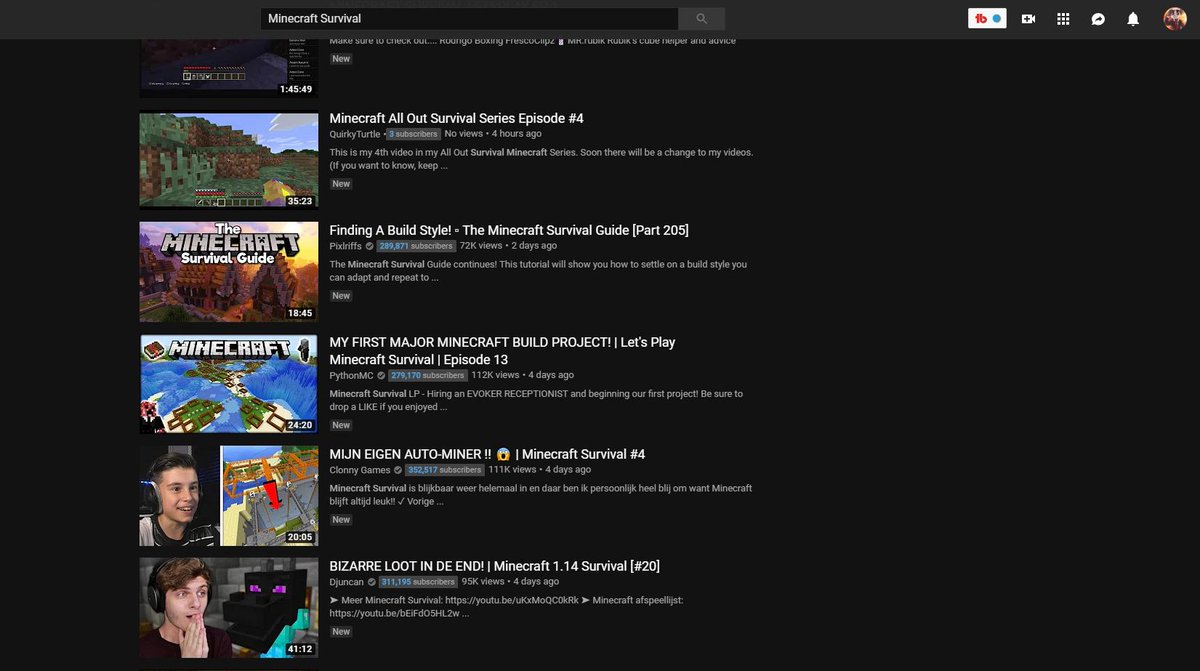Click the verified checkmark next to Clonny Games
Screen dimensions: 1200x671
tap(398, 470)
